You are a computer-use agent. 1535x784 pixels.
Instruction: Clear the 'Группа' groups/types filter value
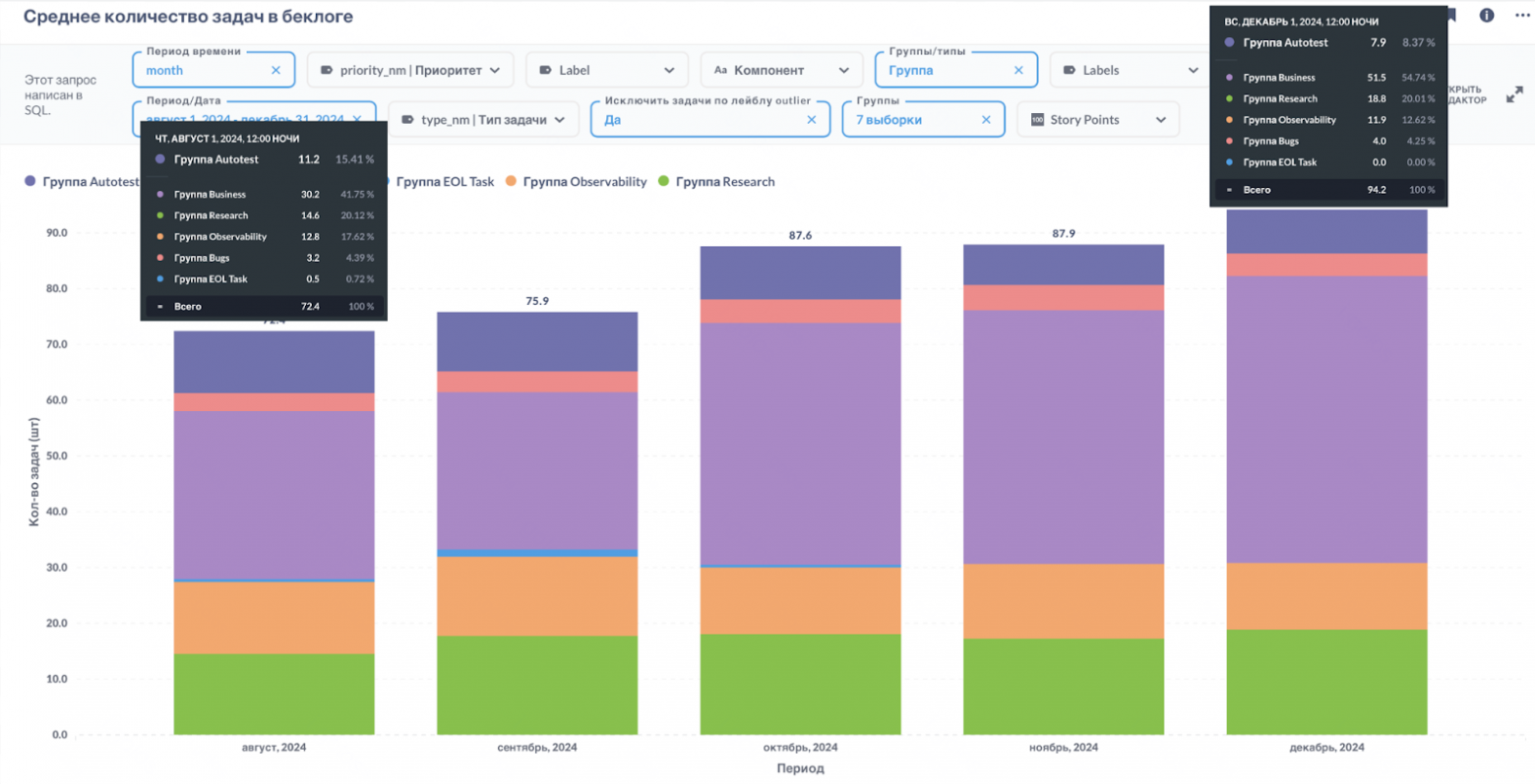pyautogui.click(x=1018, y=71)
